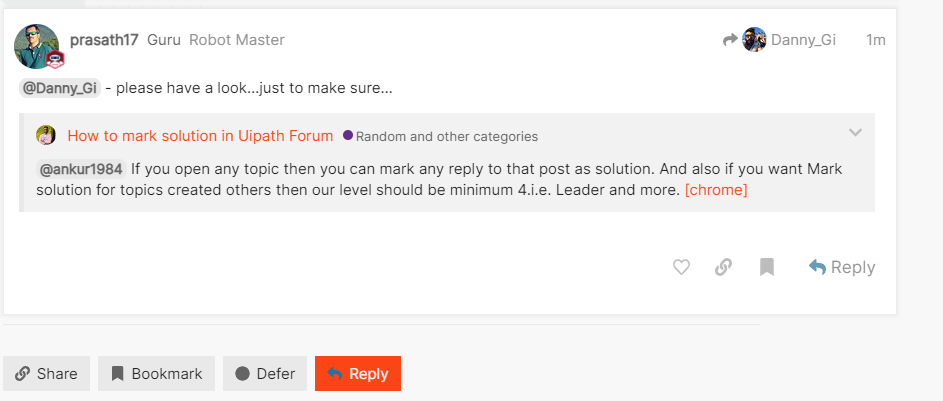Viewport: 943px width, 401px height.
Task: Open prasath17's profile avatar
Action: coord(37,44)
